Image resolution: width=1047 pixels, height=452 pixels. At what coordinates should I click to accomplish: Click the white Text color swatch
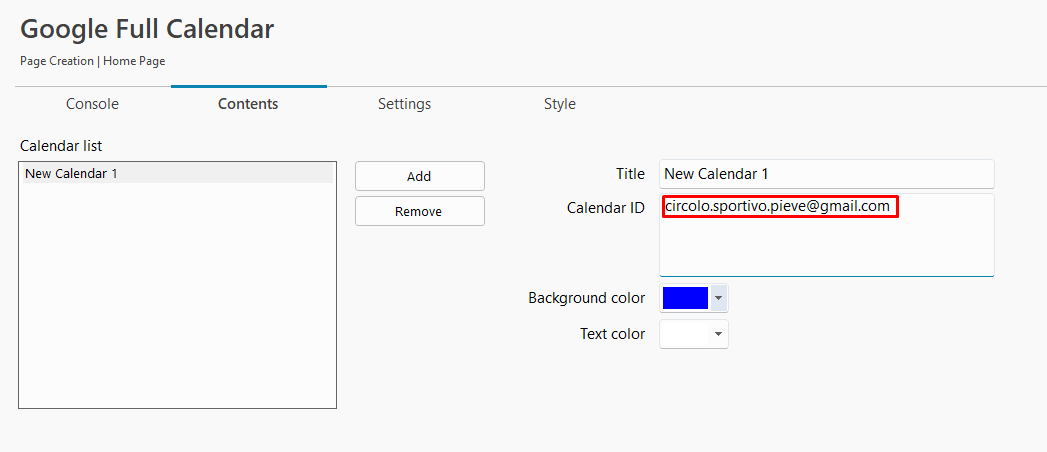[685, 334]
